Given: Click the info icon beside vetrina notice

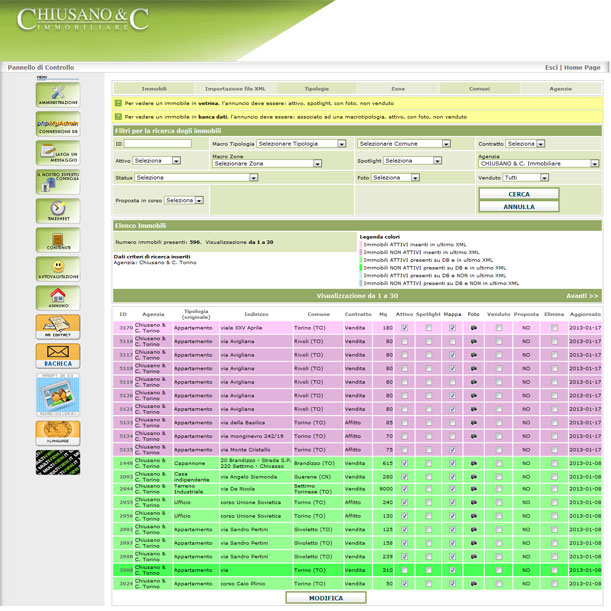Looking at the screenshot, I should click(x=118, y=103).
